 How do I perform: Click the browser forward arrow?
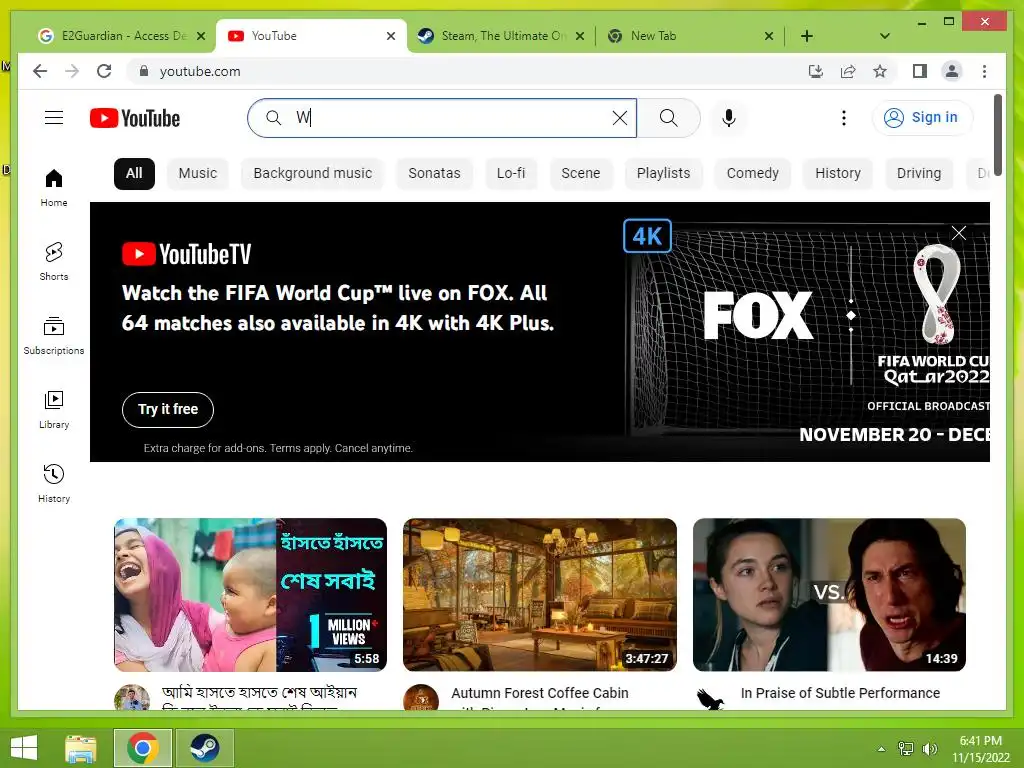72,71
